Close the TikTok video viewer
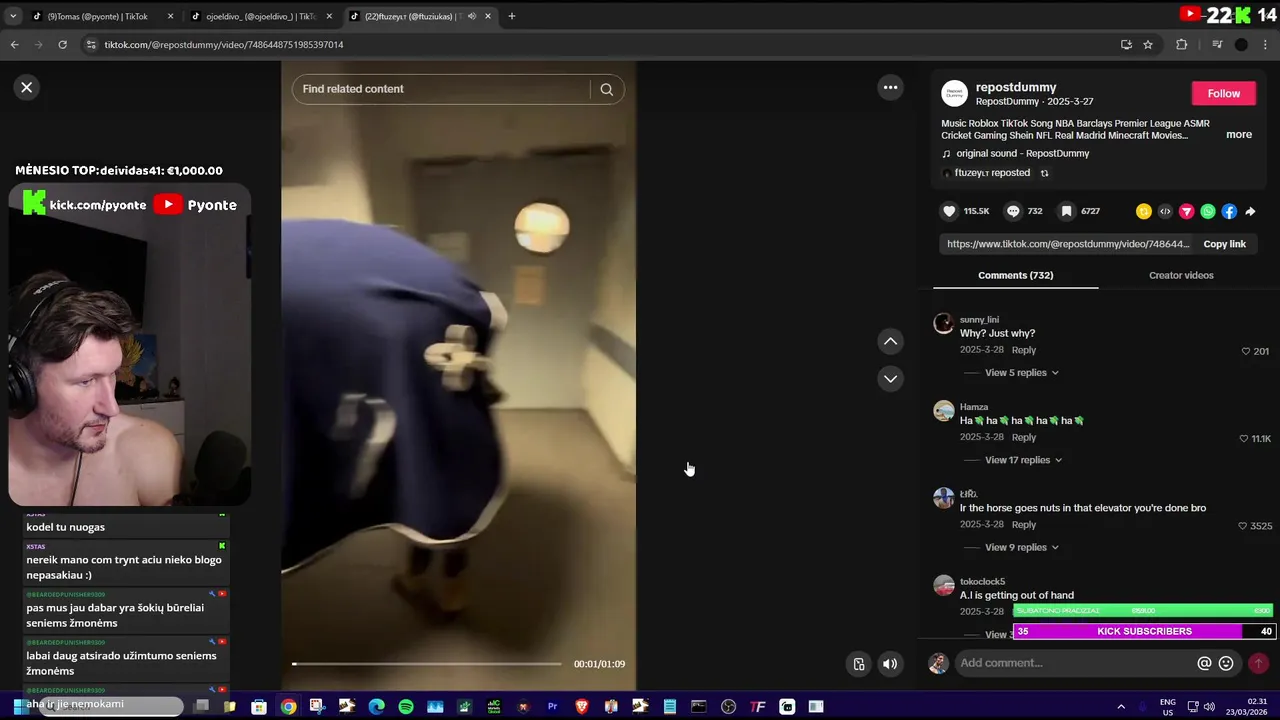 27,87
